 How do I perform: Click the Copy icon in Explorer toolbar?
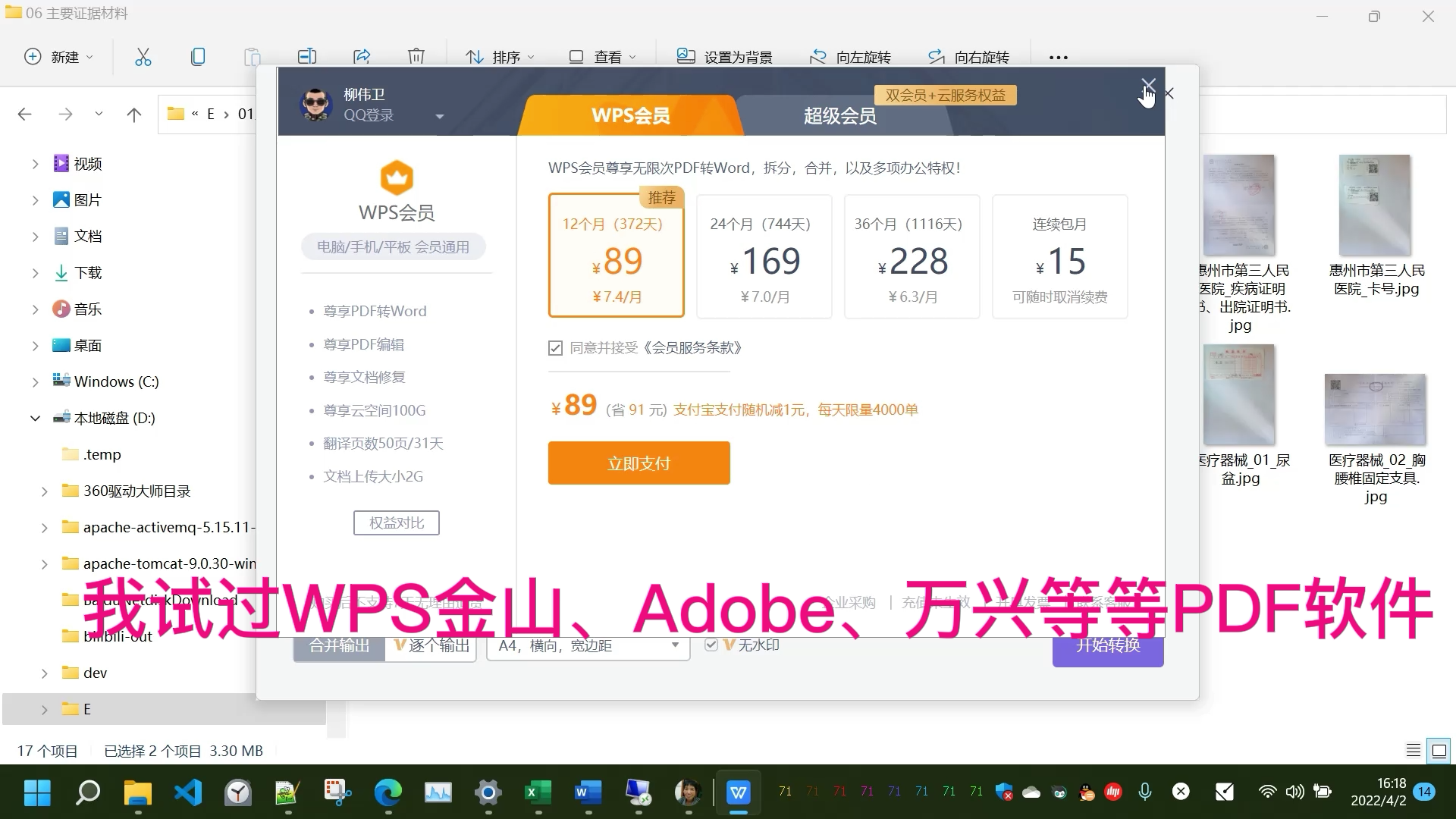point(198,57)
